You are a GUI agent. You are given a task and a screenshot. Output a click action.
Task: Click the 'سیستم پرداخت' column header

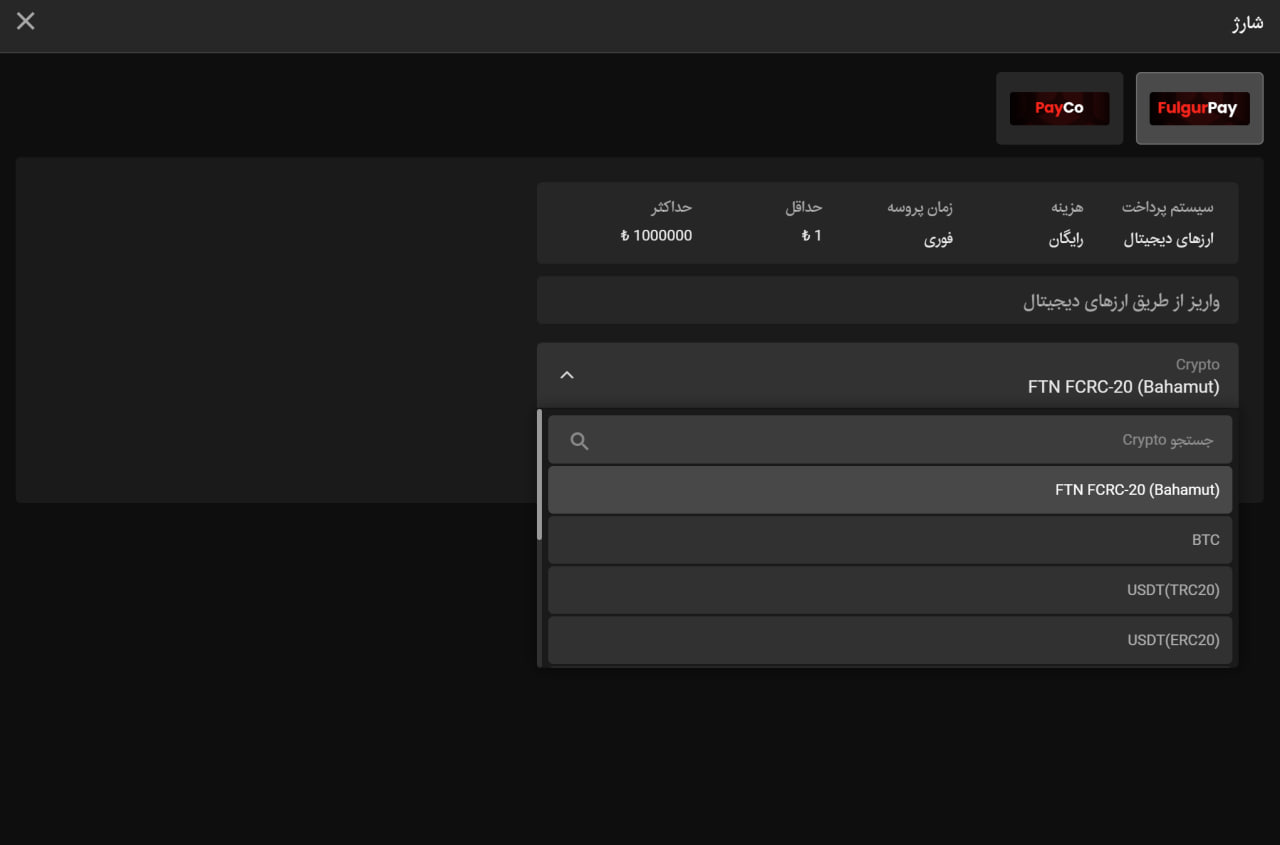[1167, 207]
